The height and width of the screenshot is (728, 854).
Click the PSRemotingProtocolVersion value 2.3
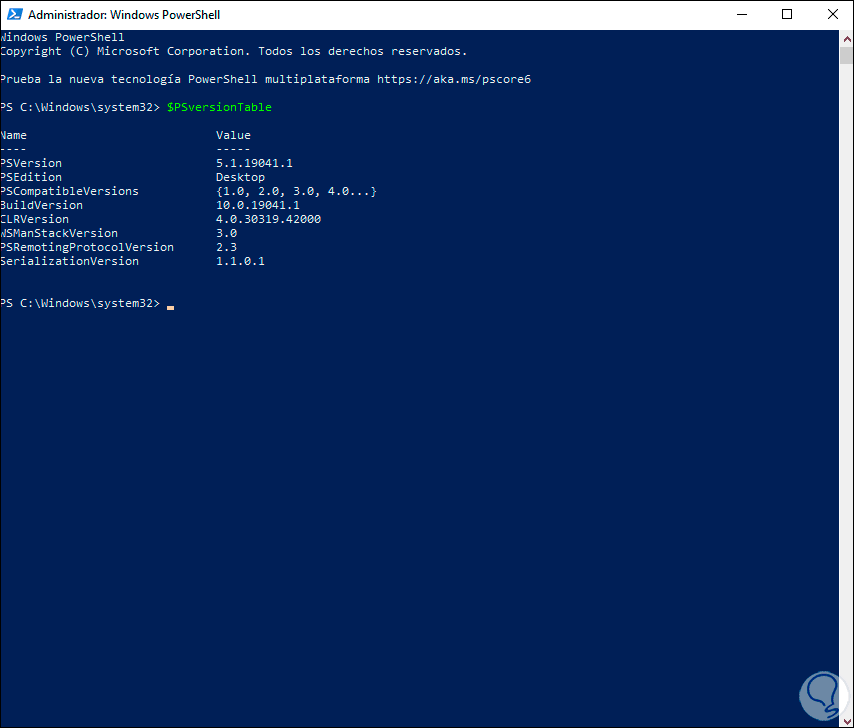(x=226, y=246)
